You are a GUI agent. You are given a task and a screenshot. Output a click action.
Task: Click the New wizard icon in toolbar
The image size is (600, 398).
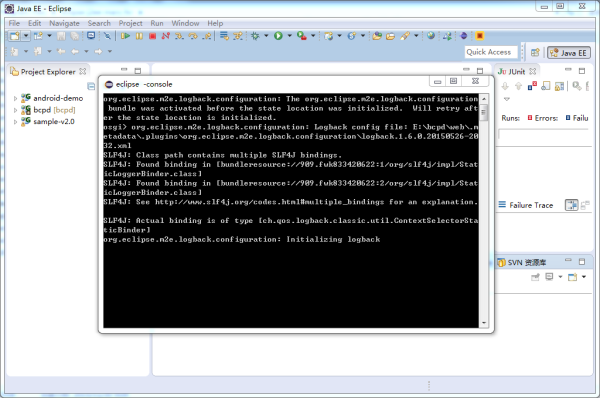point(15,36)
